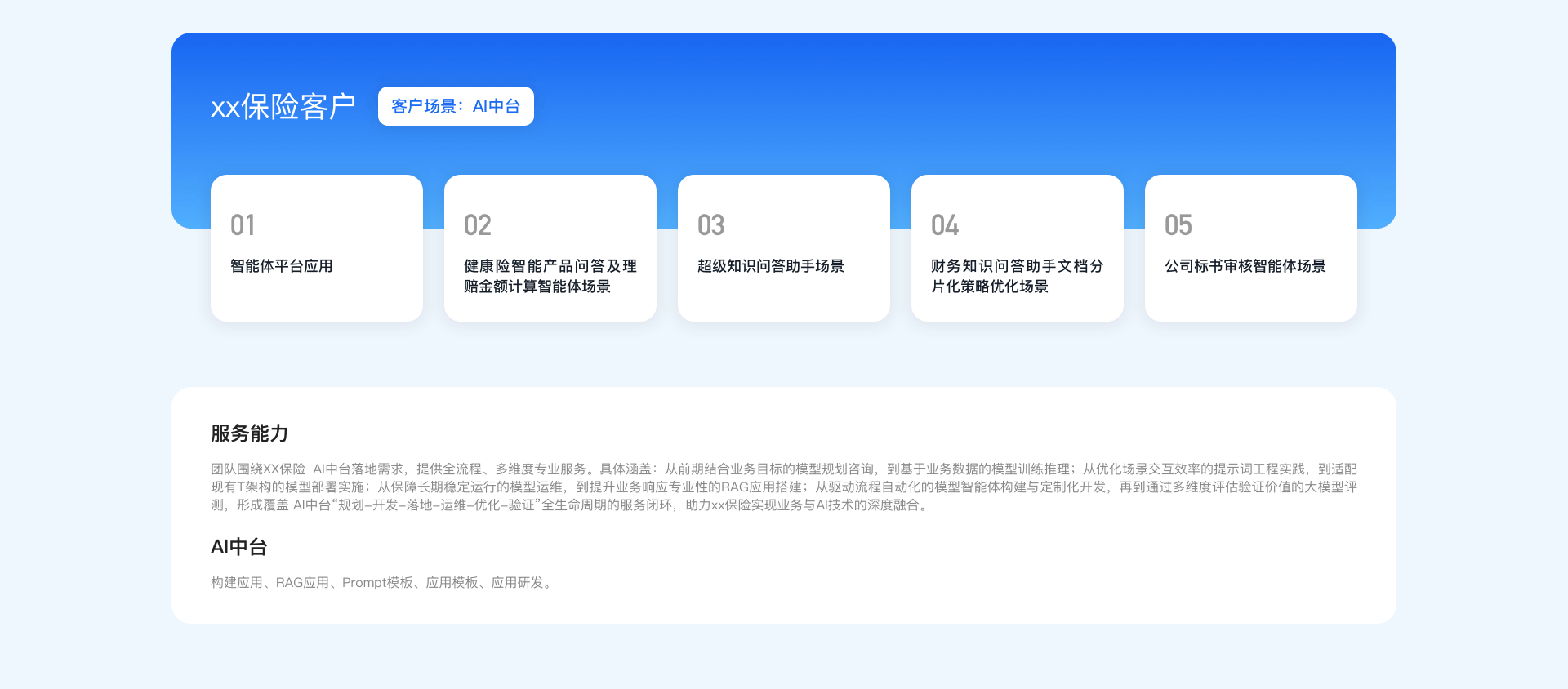Open the 公司标书审核智能体场景 card title

point(1245,266)
